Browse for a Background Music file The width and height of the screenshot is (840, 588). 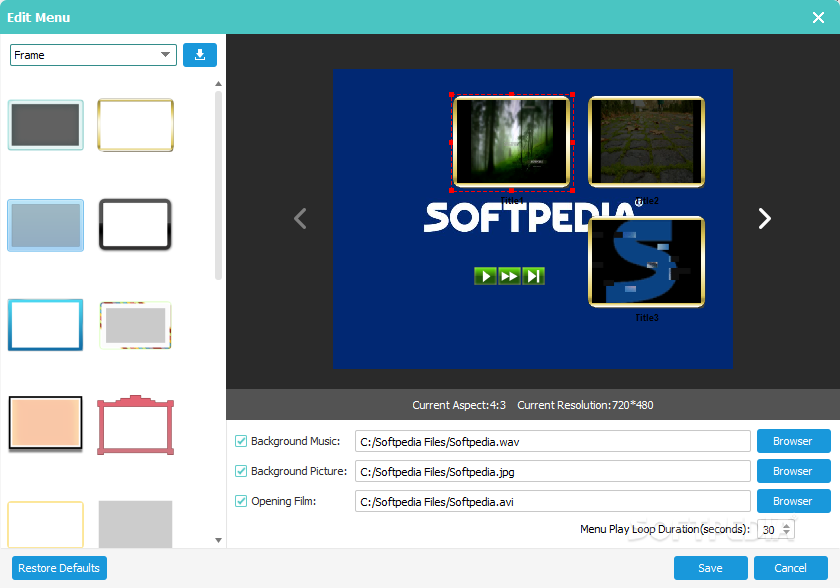[793, 441]
